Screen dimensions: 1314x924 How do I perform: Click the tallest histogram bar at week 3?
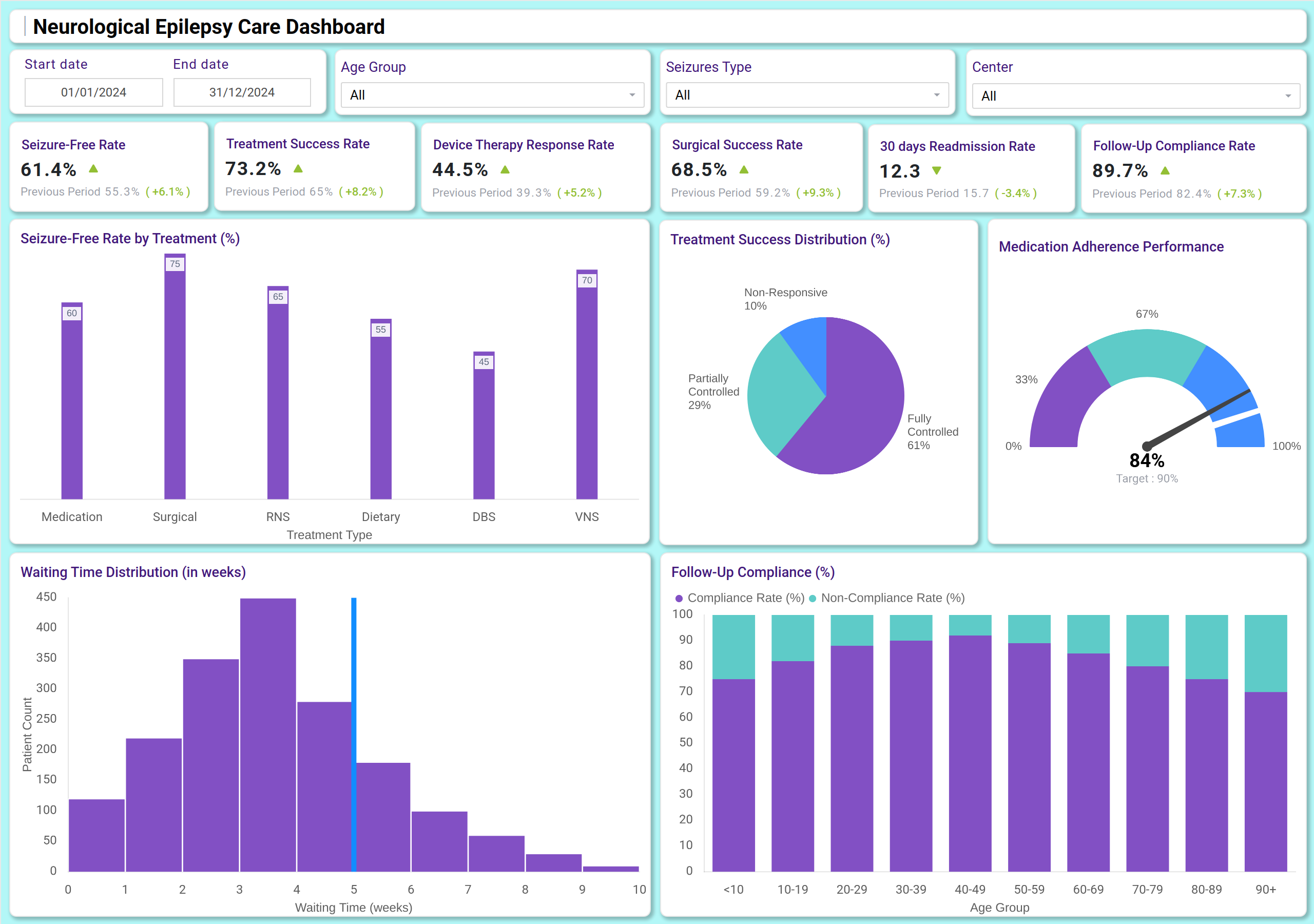268,735
